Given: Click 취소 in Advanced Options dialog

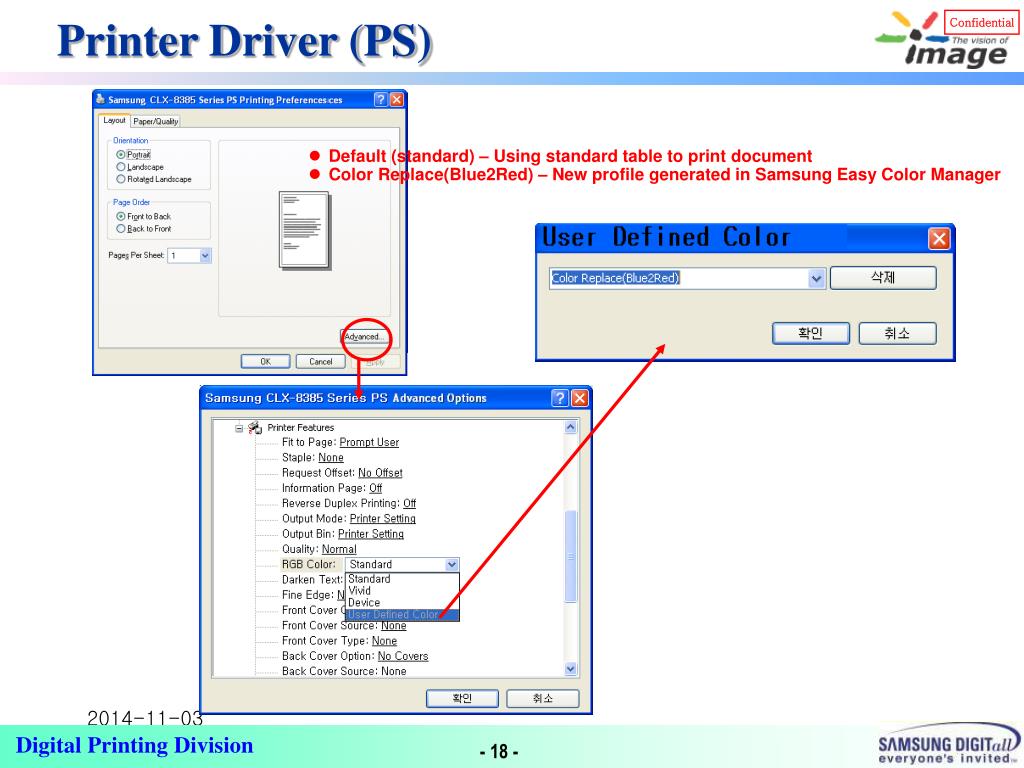Looking at the screenshot, I should point(543,699).
